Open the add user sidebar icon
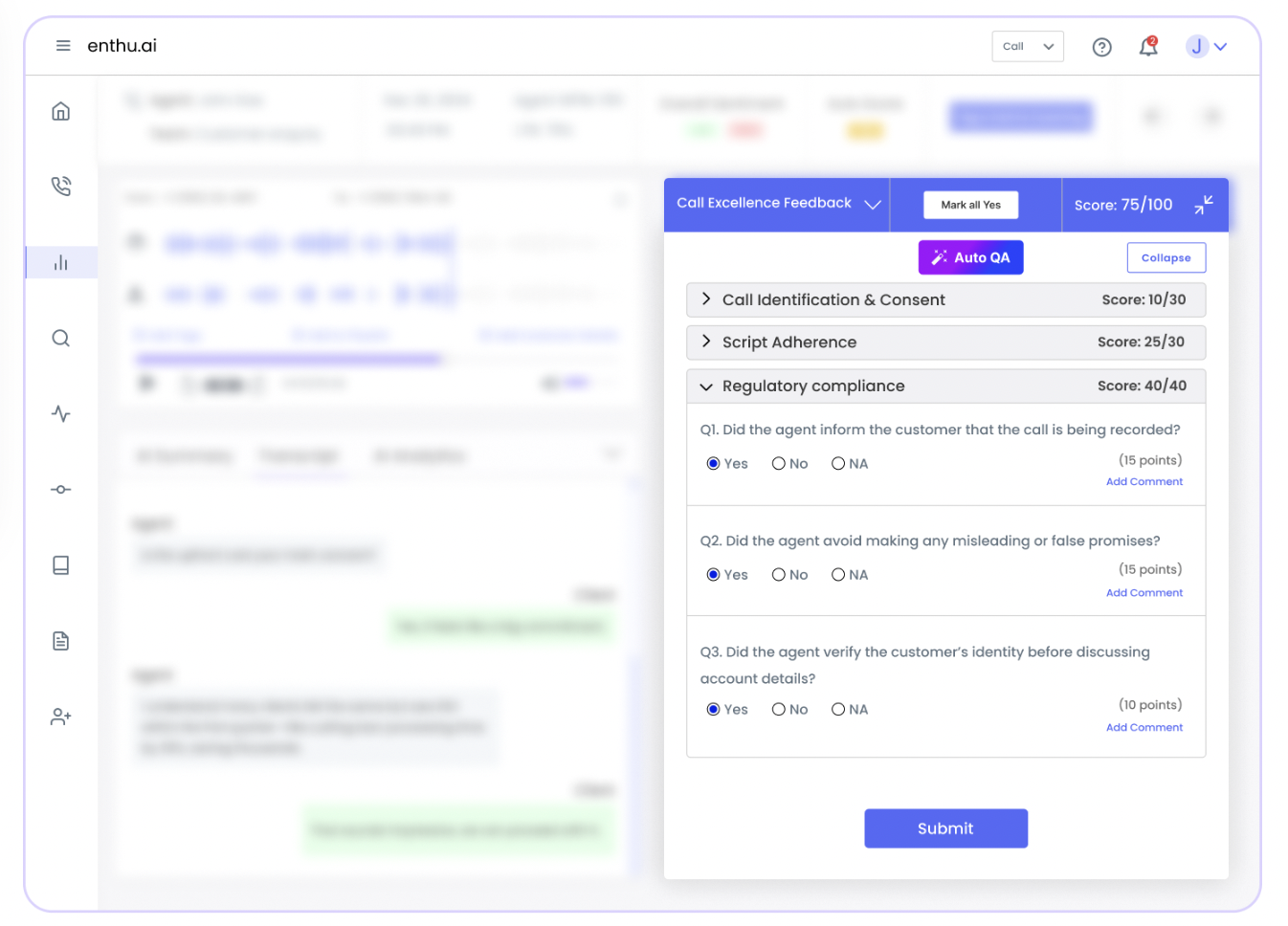Screen dimensions: 1288x926 pos(61,717)
